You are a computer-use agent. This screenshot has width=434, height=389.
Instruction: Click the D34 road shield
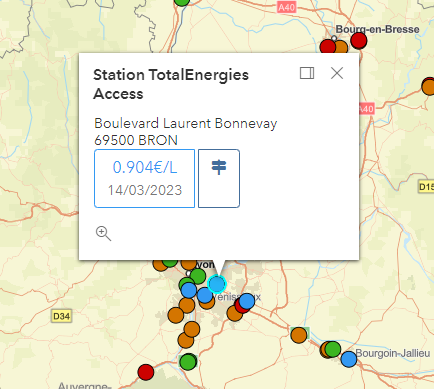(62, 316)
